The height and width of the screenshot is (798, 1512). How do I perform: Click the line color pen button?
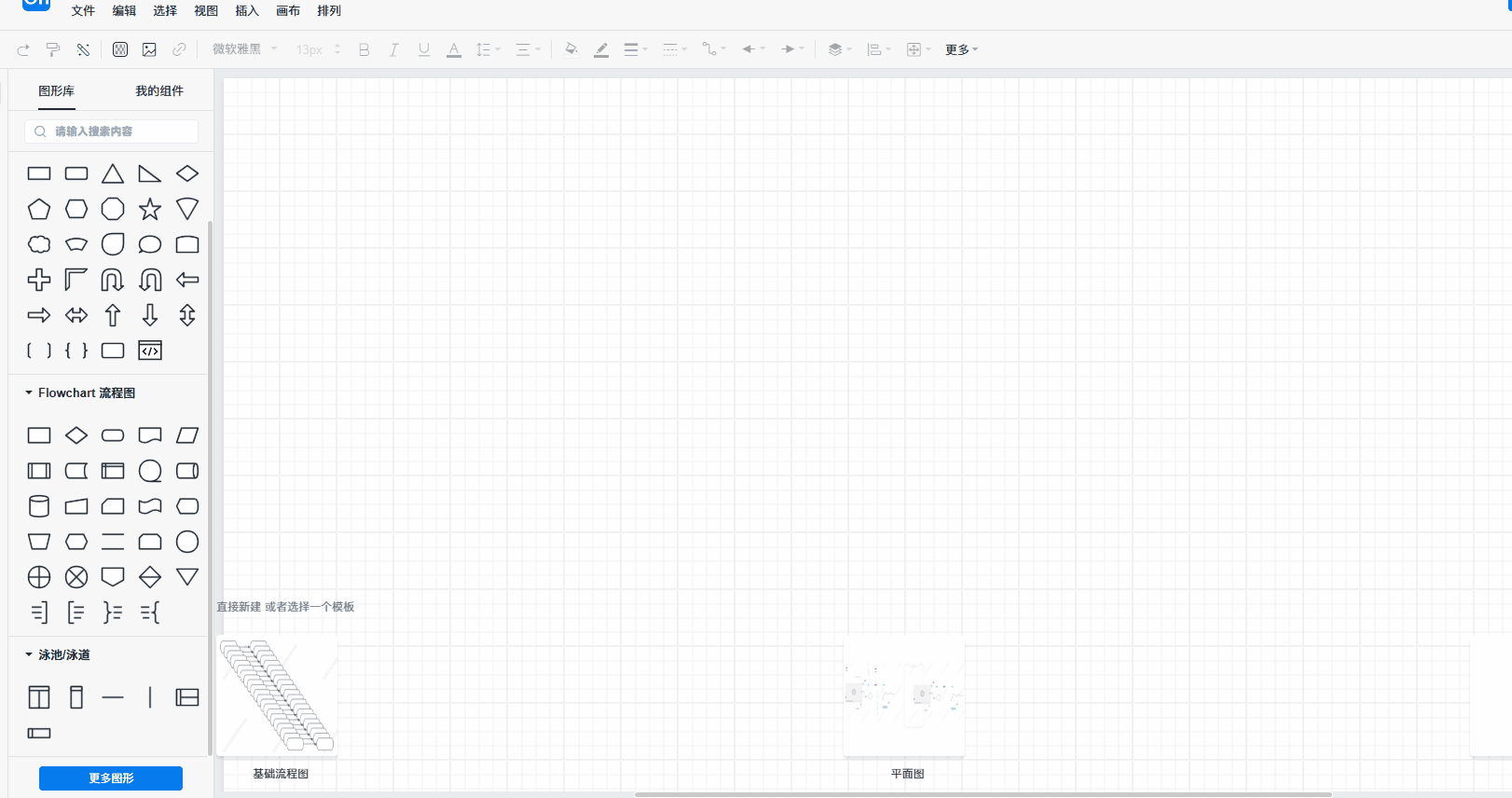click(601, 49)
